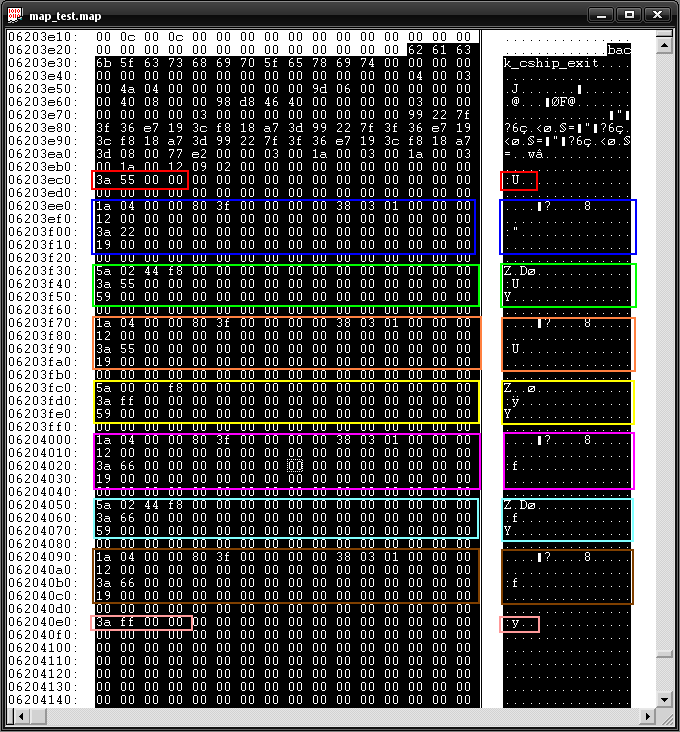Click the pink-boxed bytes 3a ff 00 00

[x=141, y=623]
